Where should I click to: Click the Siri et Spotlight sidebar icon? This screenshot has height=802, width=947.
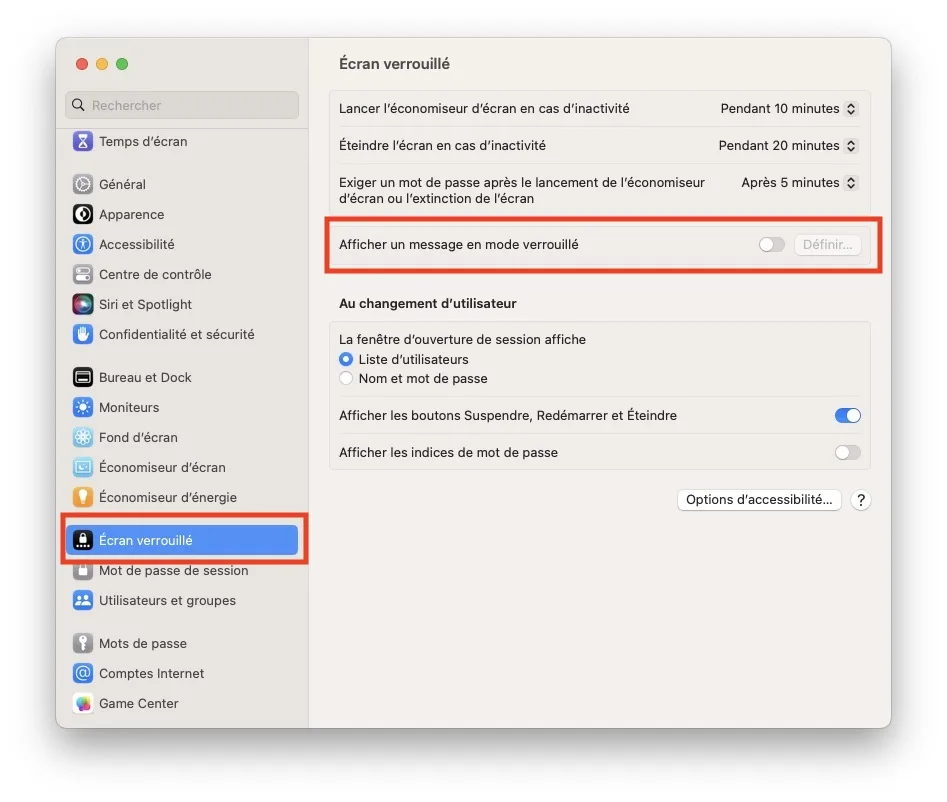(x=83, y=304)
